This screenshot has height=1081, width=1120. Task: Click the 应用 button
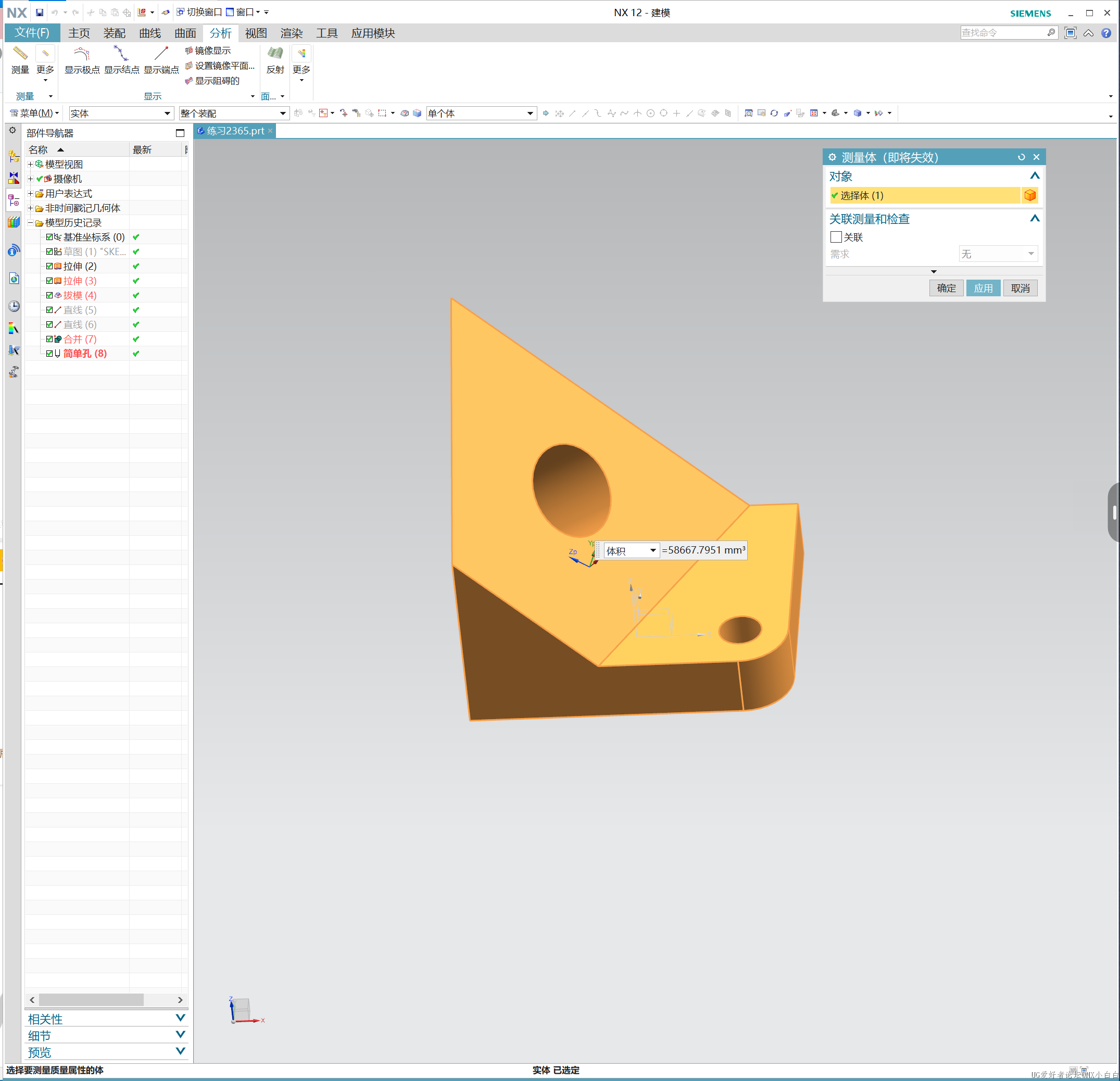click(x=984, y=288)
